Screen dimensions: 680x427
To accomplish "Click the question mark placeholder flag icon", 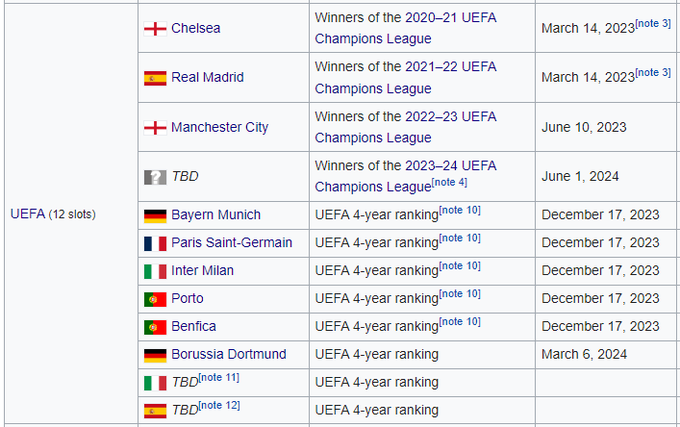I will [155, 177].
